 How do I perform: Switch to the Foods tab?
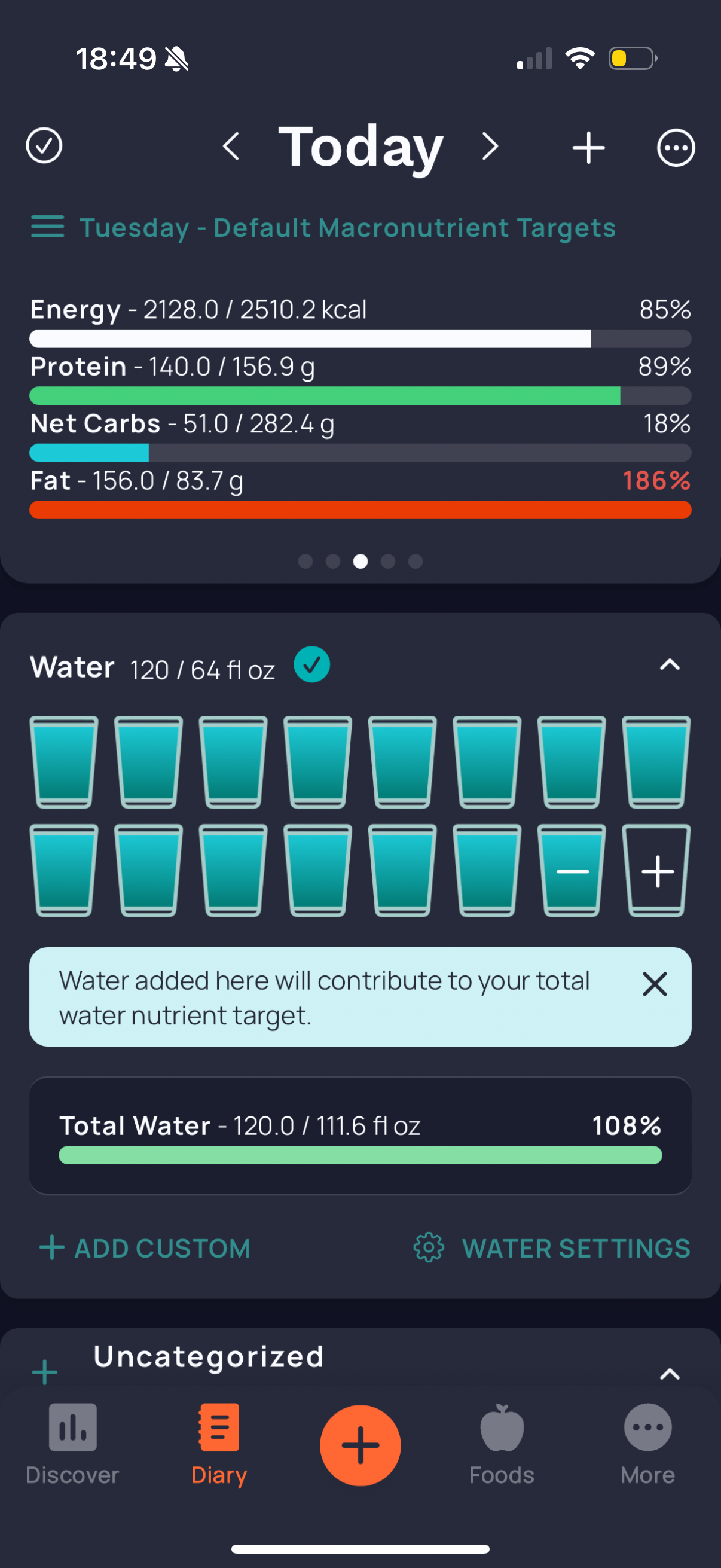pyautogui.click(x=502, y=1444)
